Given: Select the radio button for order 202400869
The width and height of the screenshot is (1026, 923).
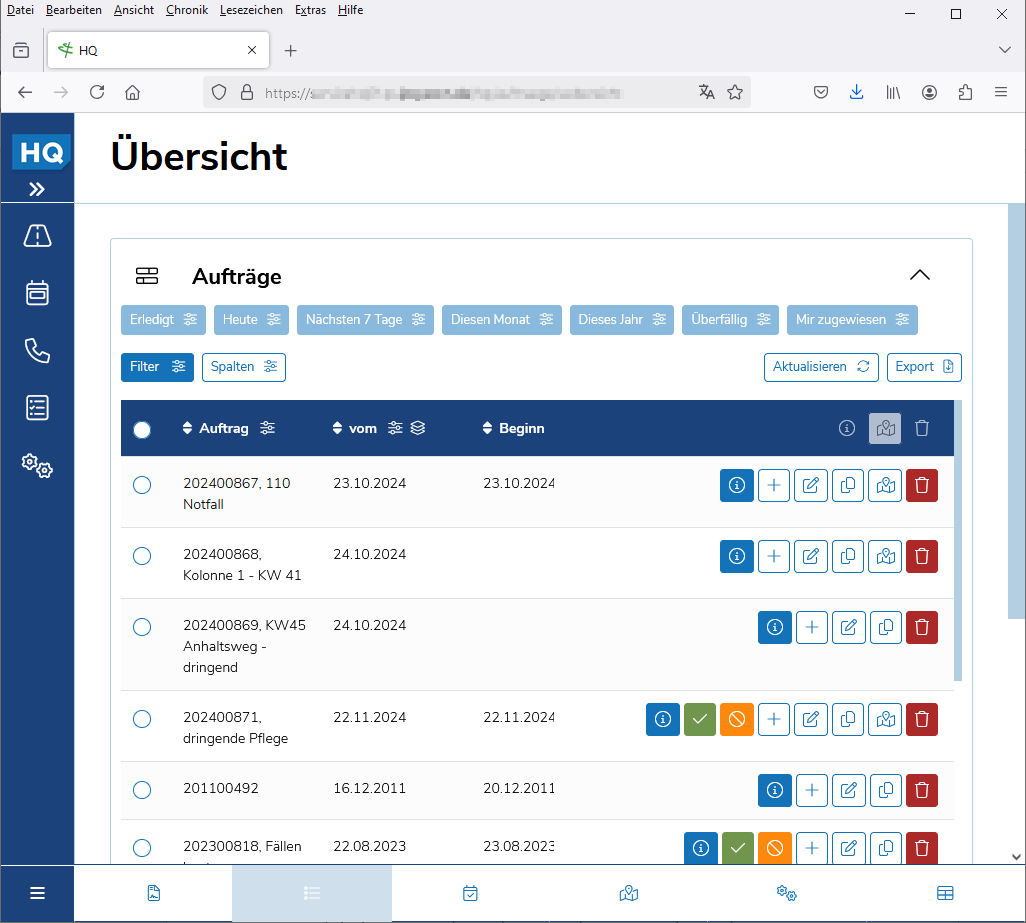Looking at the screenshot, I should coord(142,627).
